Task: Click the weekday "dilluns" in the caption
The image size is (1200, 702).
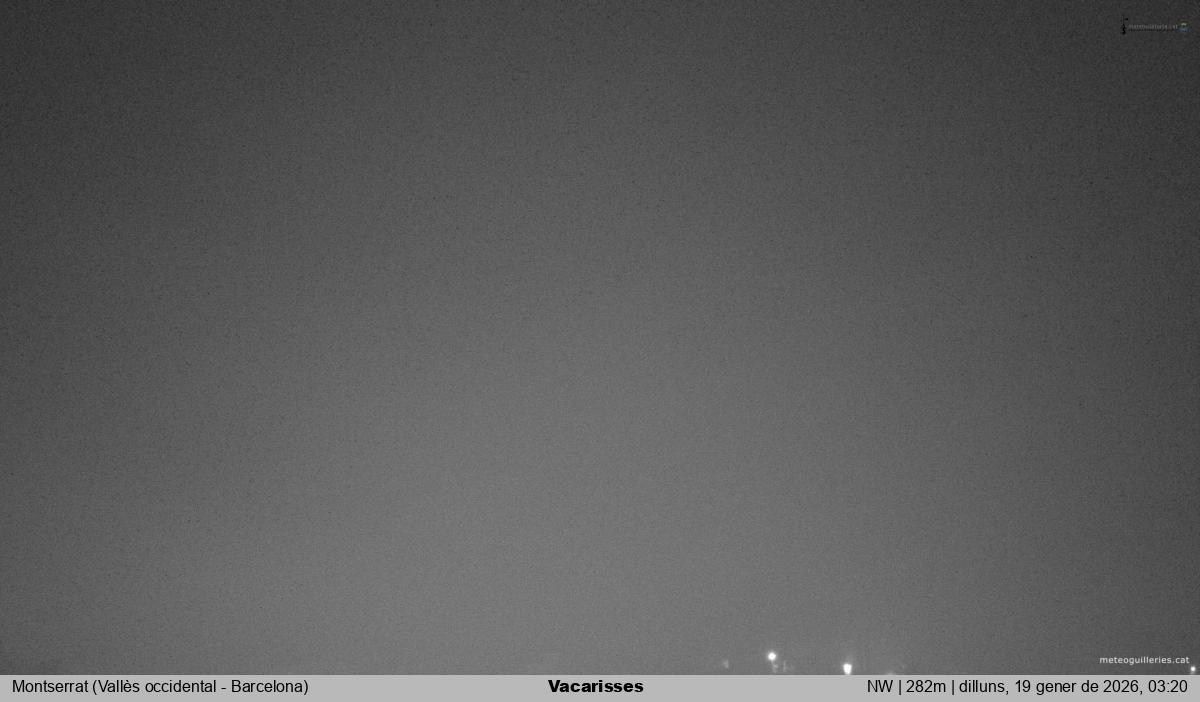Action: pyautogui.click(x=987, y=687)
